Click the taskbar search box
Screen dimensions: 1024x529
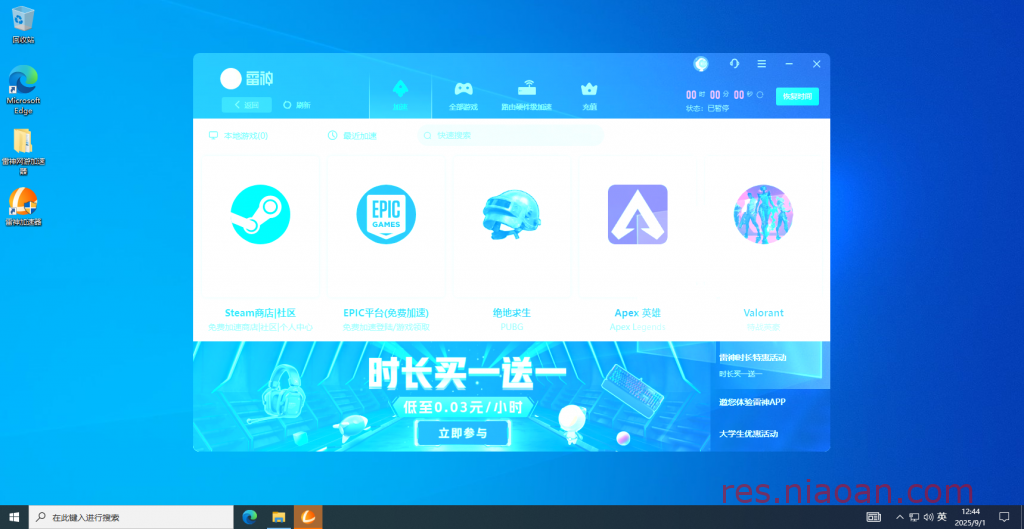coord(131,517)
